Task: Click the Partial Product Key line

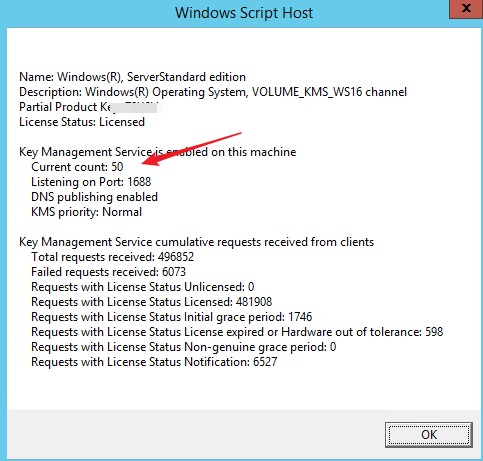Action: tap(90, 107)
